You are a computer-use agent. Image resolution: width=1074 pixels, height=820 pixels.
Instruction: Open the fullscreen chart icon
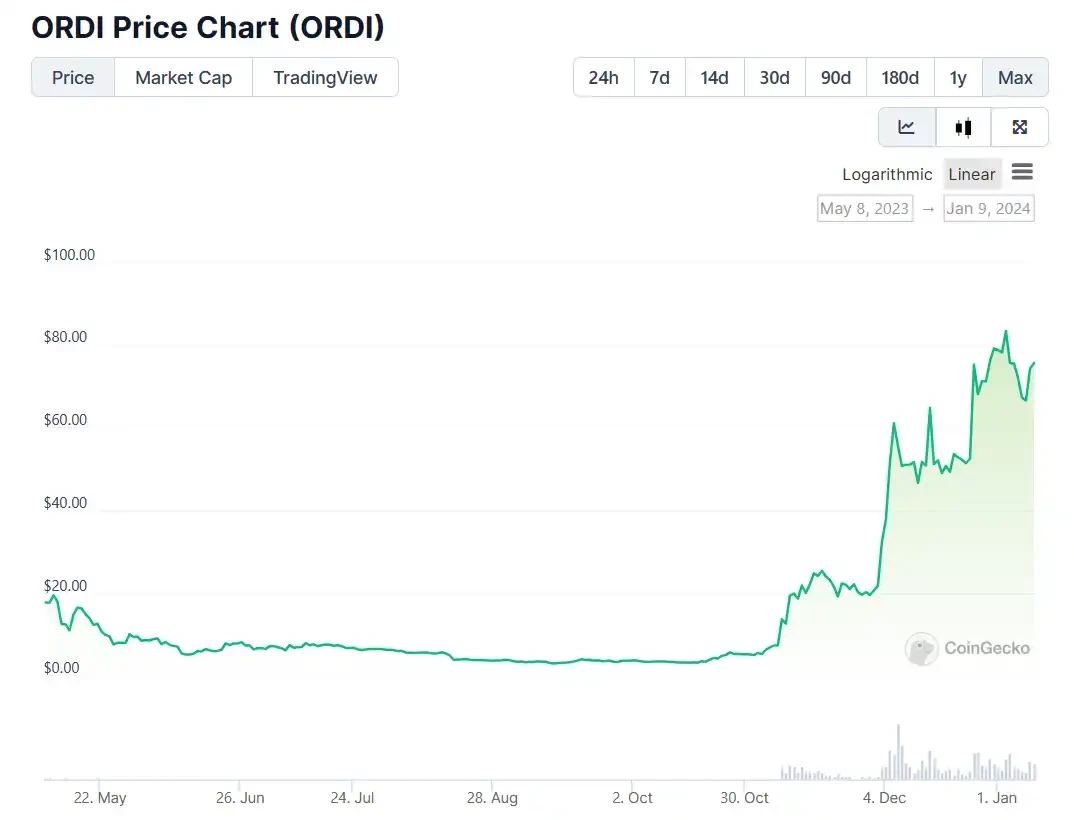[x=1020, y=127]
